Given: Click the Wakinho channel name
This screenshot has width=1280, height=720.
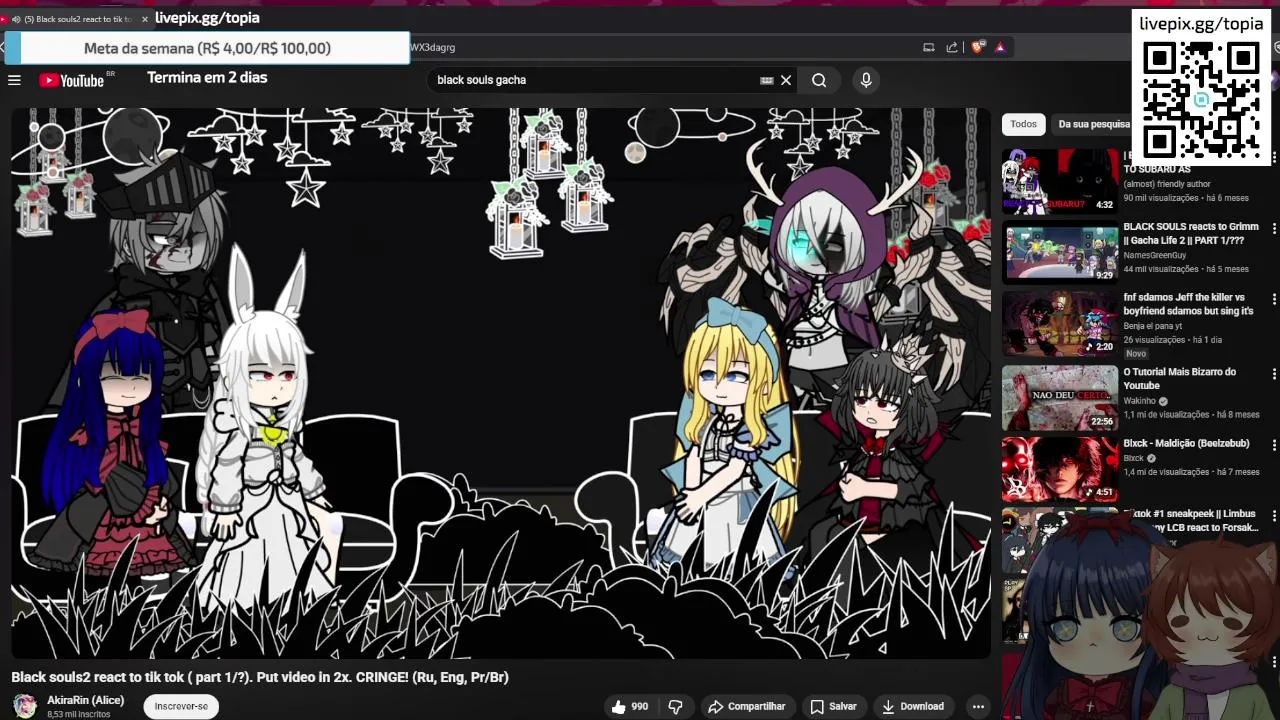Looking at the screenshot, I should click(x=1140, y=401).
